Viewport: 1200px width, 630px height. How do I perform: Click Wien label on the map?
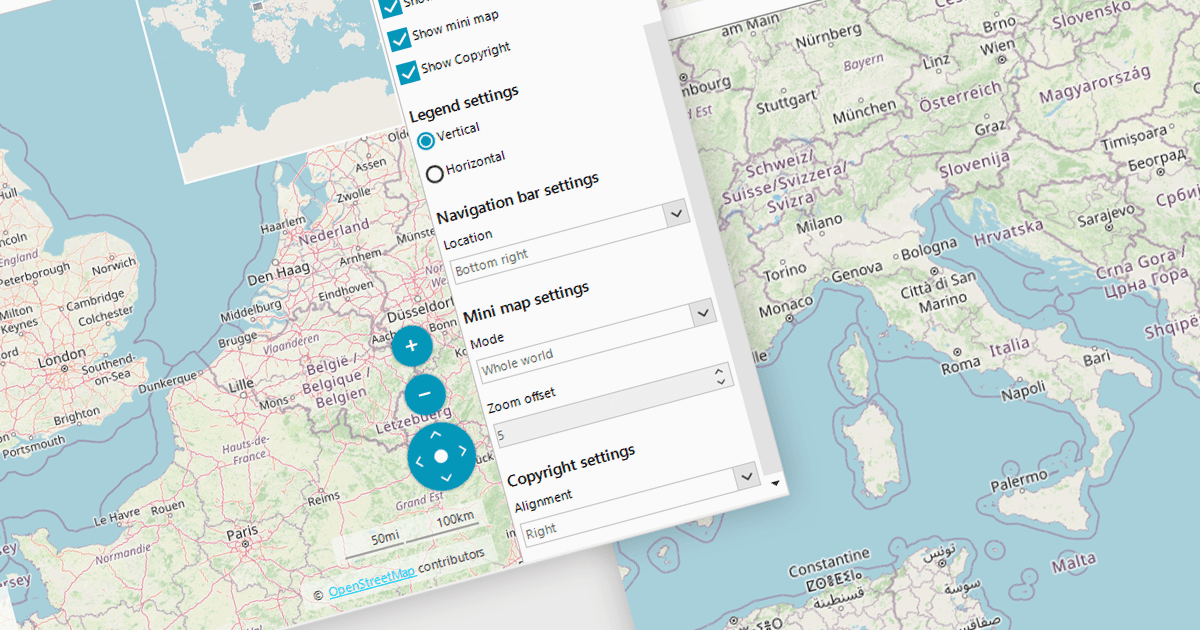click(x=998, y=48)
